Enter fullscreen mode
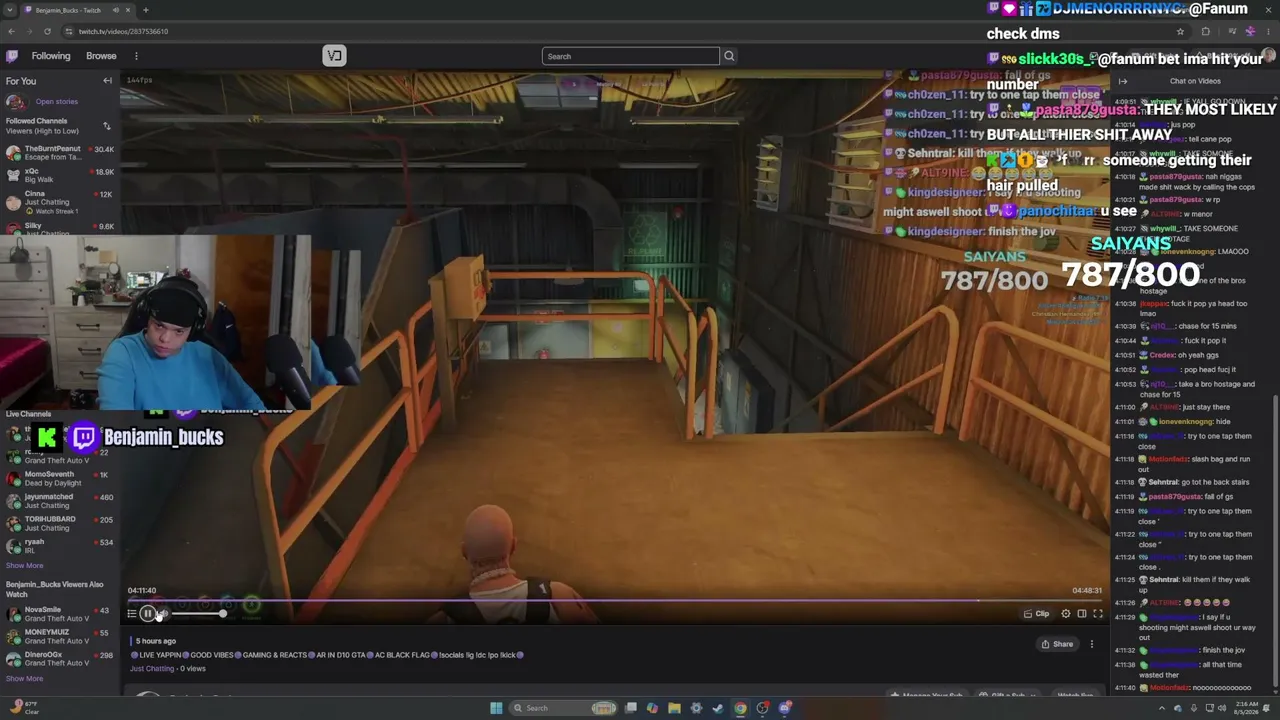The image size is (1280, 720). (1098, 614)
